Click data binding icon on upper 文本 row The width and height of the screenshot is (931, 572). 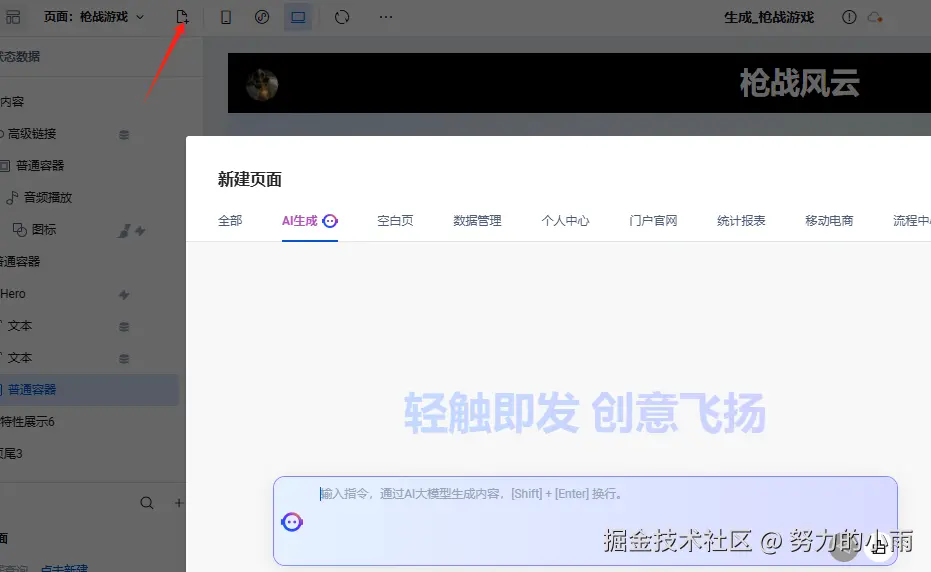click(x=124, y=327)
